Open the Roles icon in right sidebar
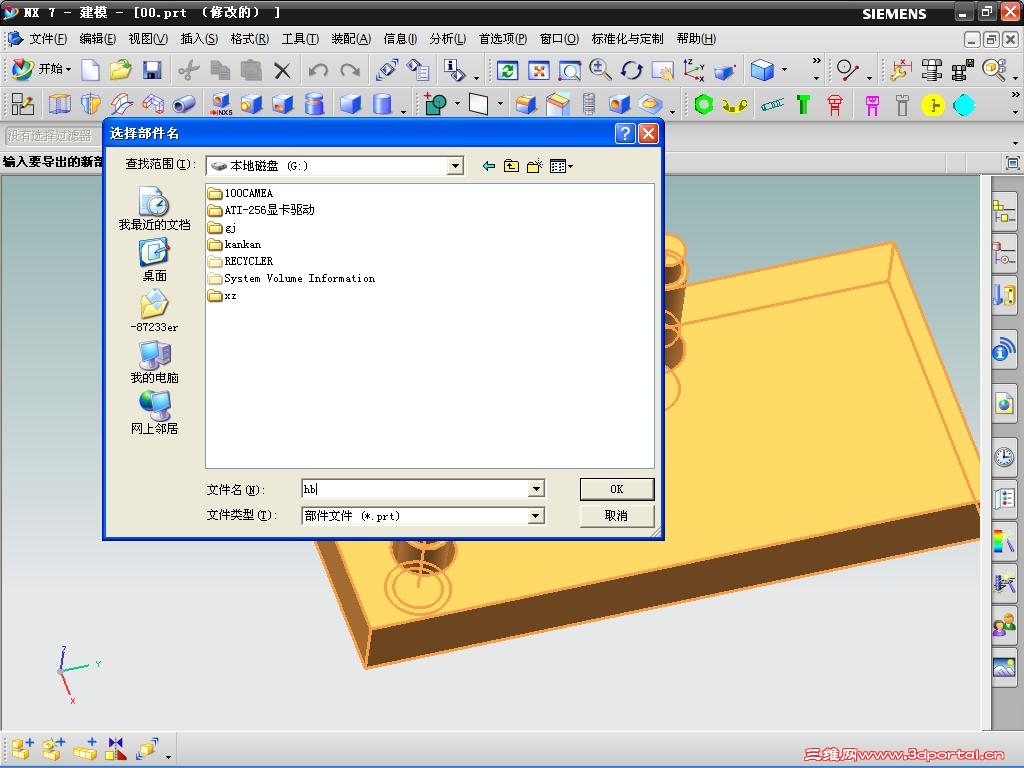The width and height of the screenshot is (1024, 768). (1004, 625)
